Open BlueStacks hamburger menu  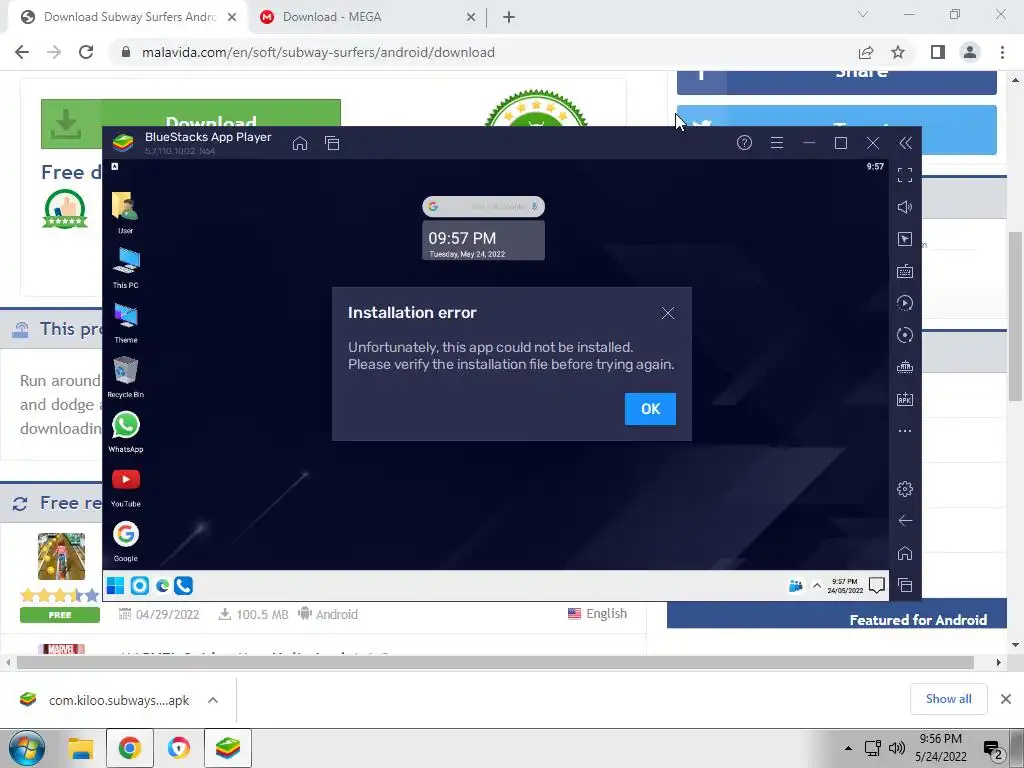click(x=776, y=142)
